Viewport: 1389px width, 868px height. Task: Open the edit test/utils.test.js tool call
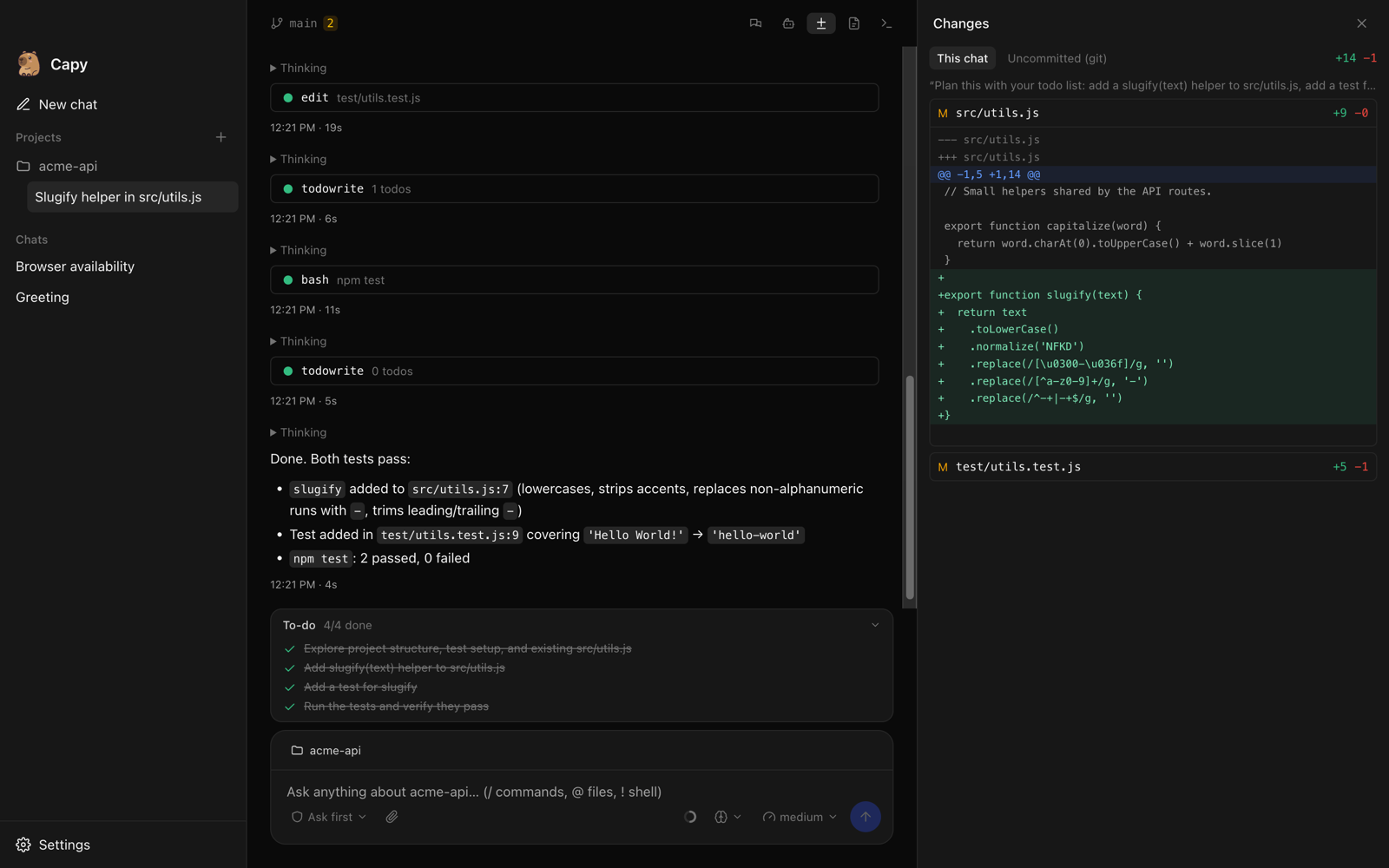[575, 97]
